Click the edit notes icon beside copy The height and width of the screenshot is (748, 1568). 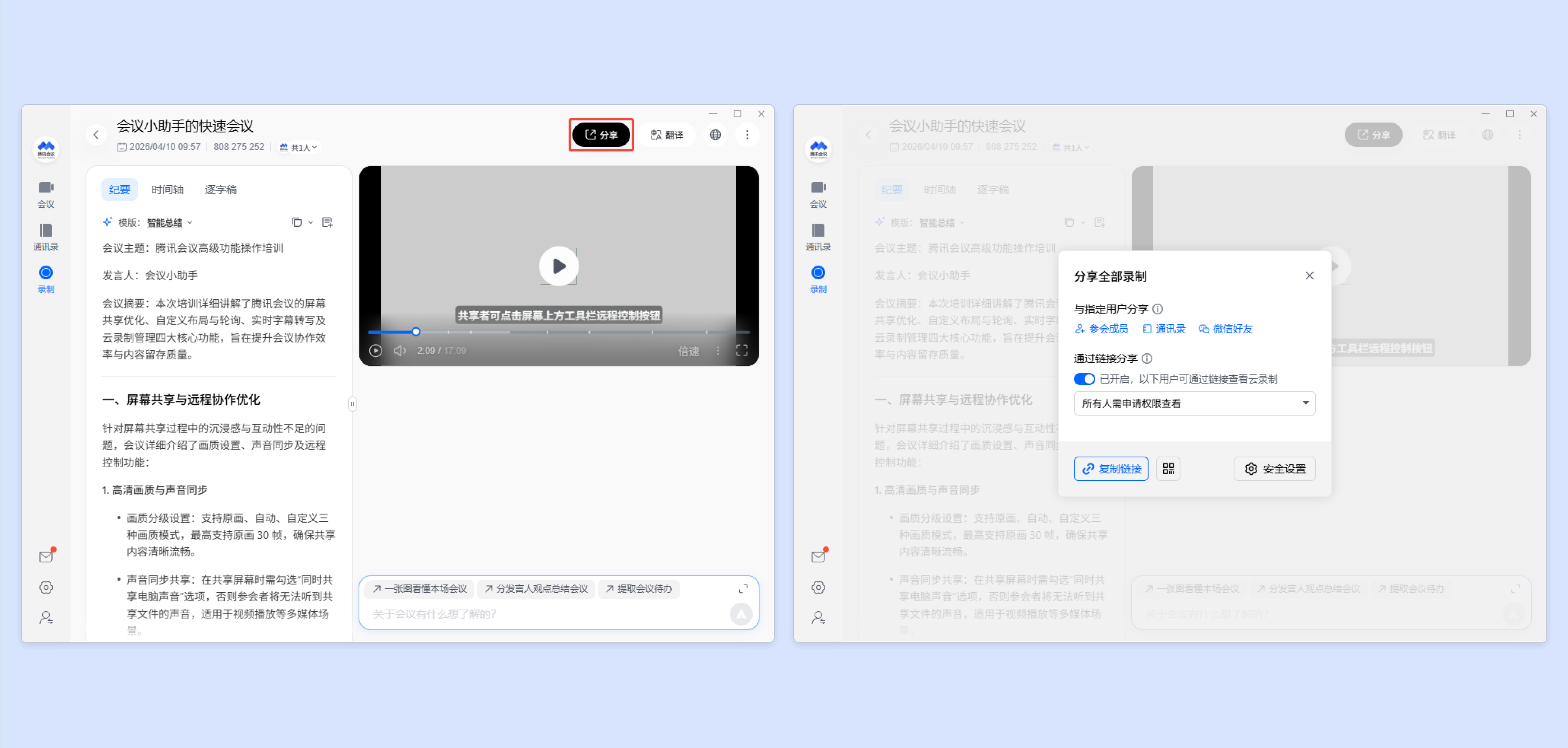pyautogui.click(x=327, y=222)
